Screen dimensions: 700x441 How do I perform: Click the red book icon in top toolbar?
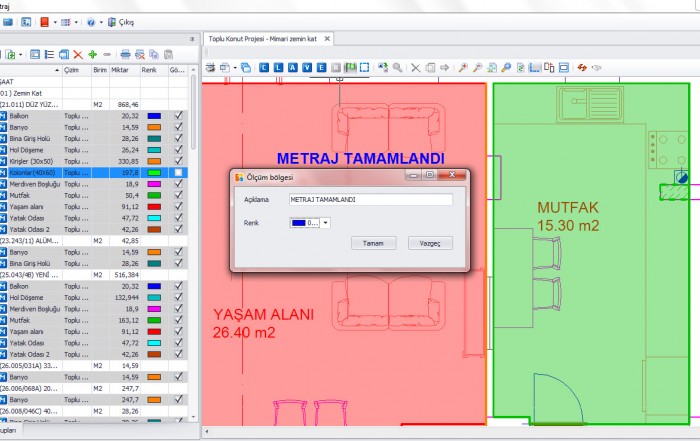[x=42, y=21]
